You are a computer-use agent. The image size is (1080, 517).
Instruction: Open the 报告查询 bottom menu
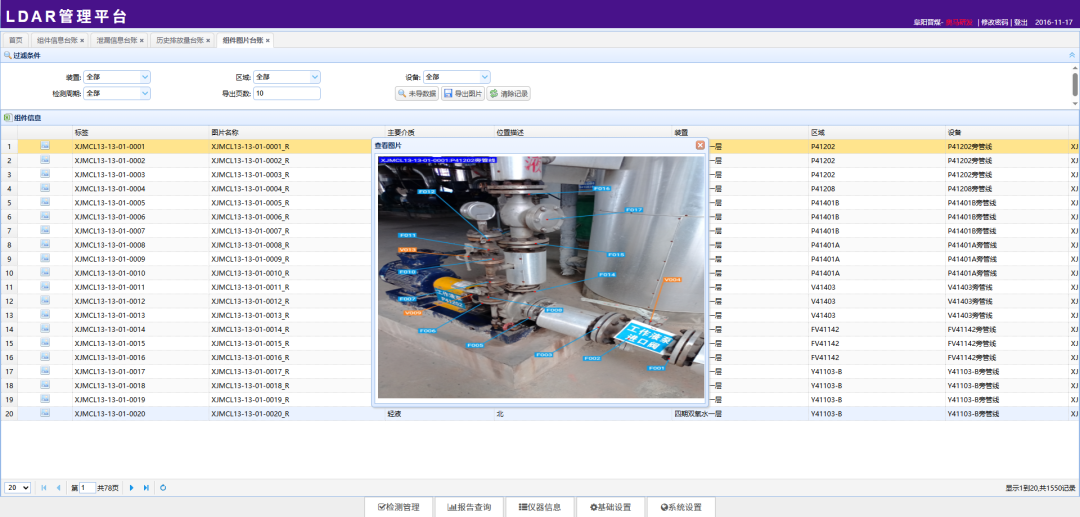point(470,507)
